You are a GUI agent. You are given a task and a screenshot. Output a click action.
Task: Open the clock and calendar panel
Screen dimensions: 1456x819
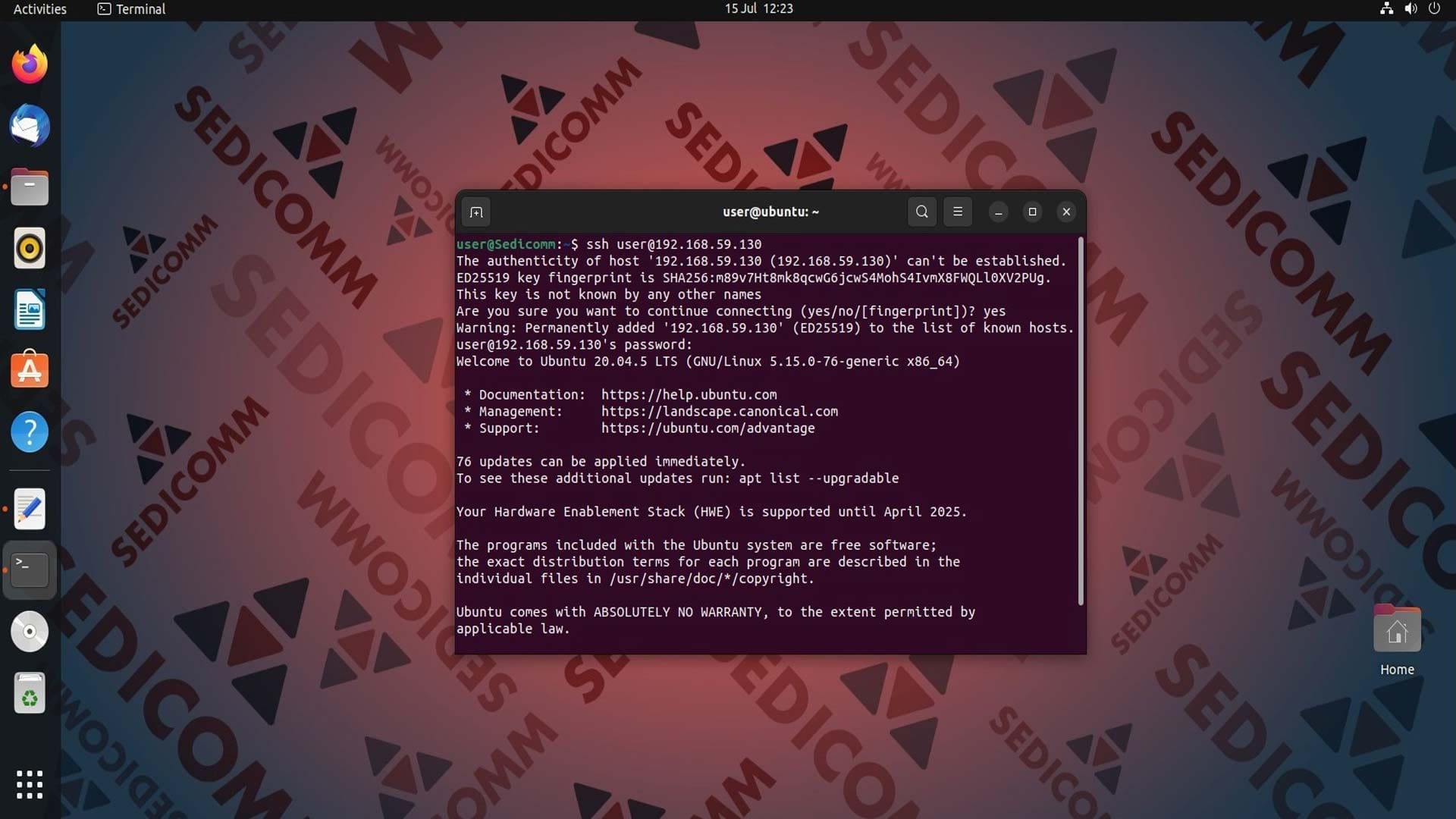click(x=758, y=9)
